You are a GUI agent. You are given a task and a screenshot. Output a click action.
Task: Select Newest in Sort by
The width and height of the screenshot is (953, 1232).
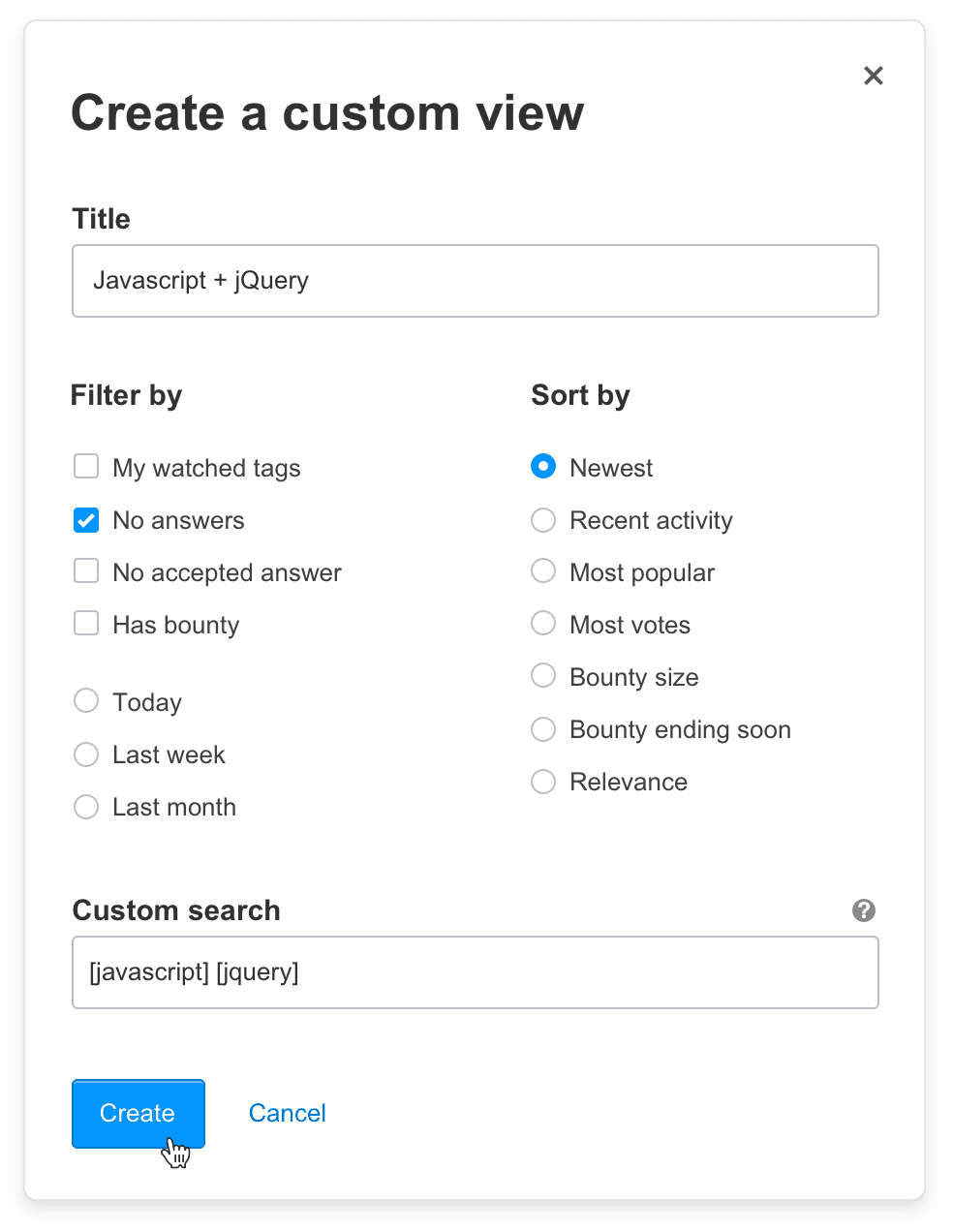(543, 466)
